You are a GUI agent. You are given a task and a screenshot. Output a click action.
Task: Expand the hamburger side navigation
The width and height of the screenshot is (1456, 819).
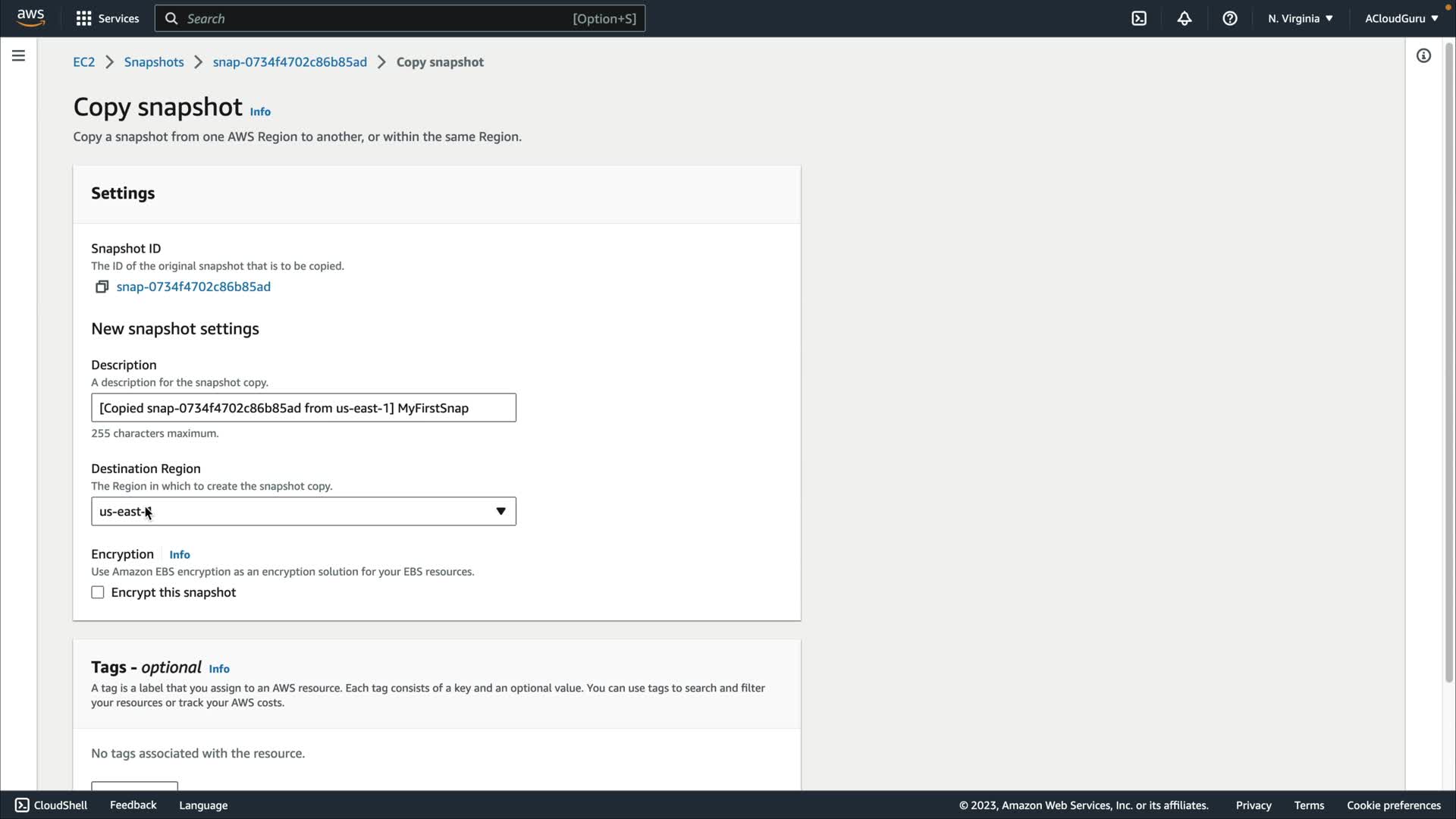click(x=18, y=55)
